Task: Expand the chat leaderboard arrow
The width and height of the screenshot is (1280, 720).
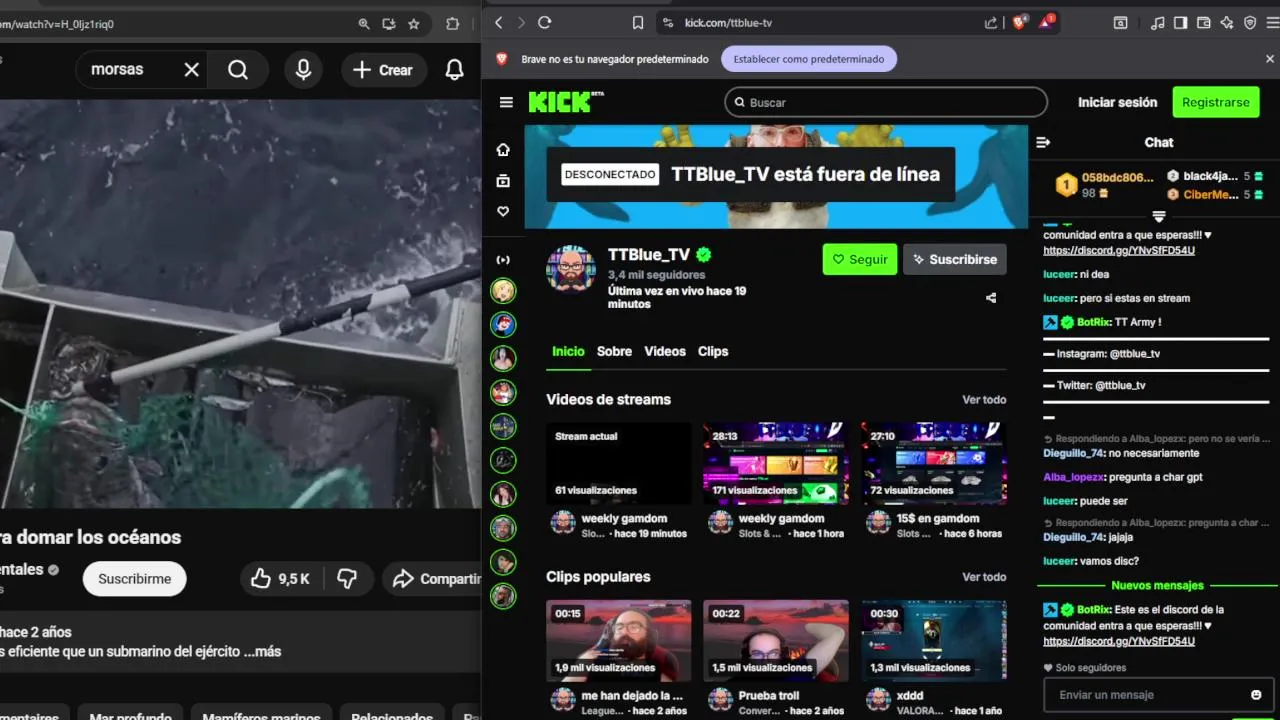Action: 1159,216
